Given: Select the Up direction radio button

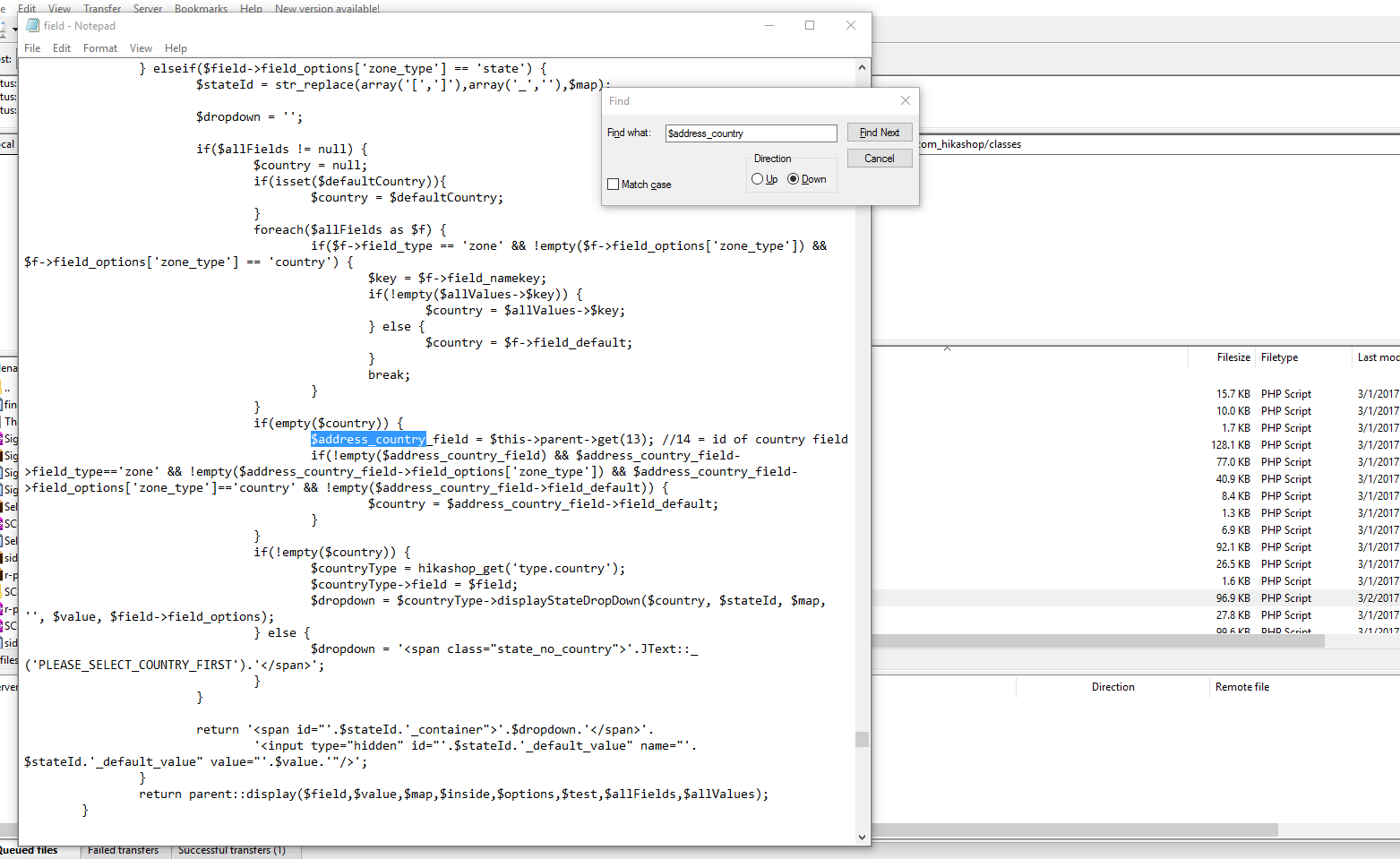Looking at the screenshot, I should tap(758, 179).
